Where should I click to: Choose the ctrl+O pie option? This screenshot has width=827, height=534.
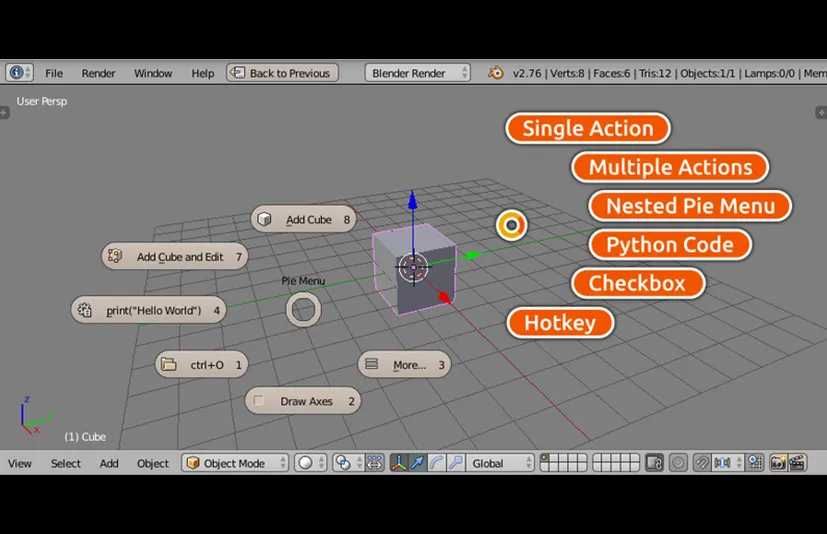(201, 365)
